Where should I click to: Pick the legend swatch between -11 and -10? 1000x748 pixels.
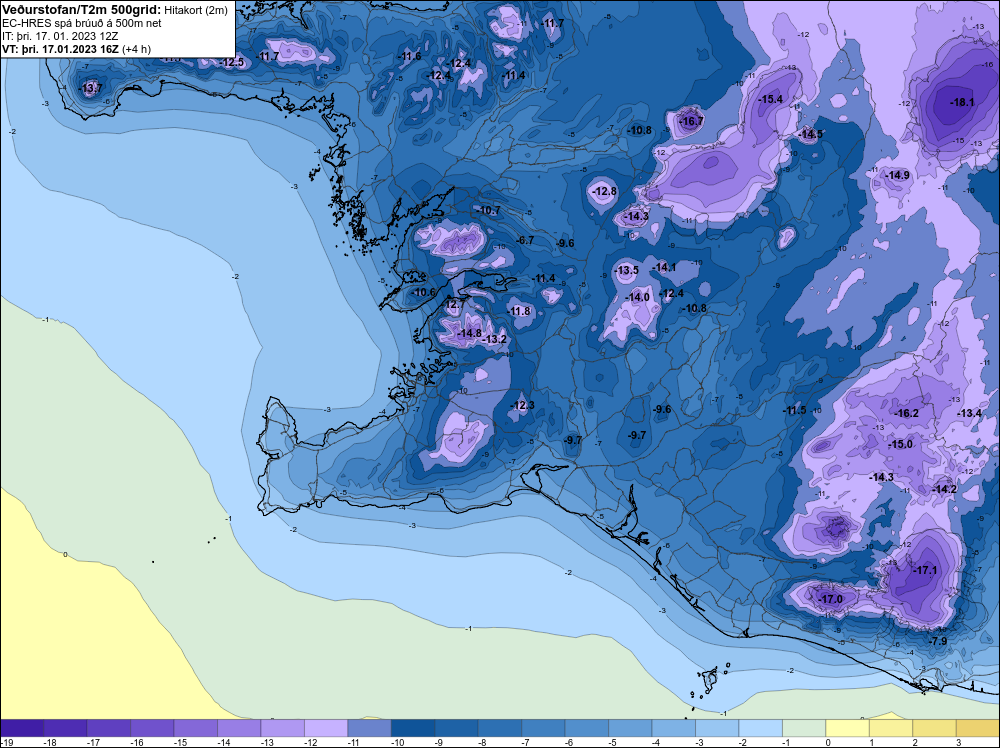369,728
